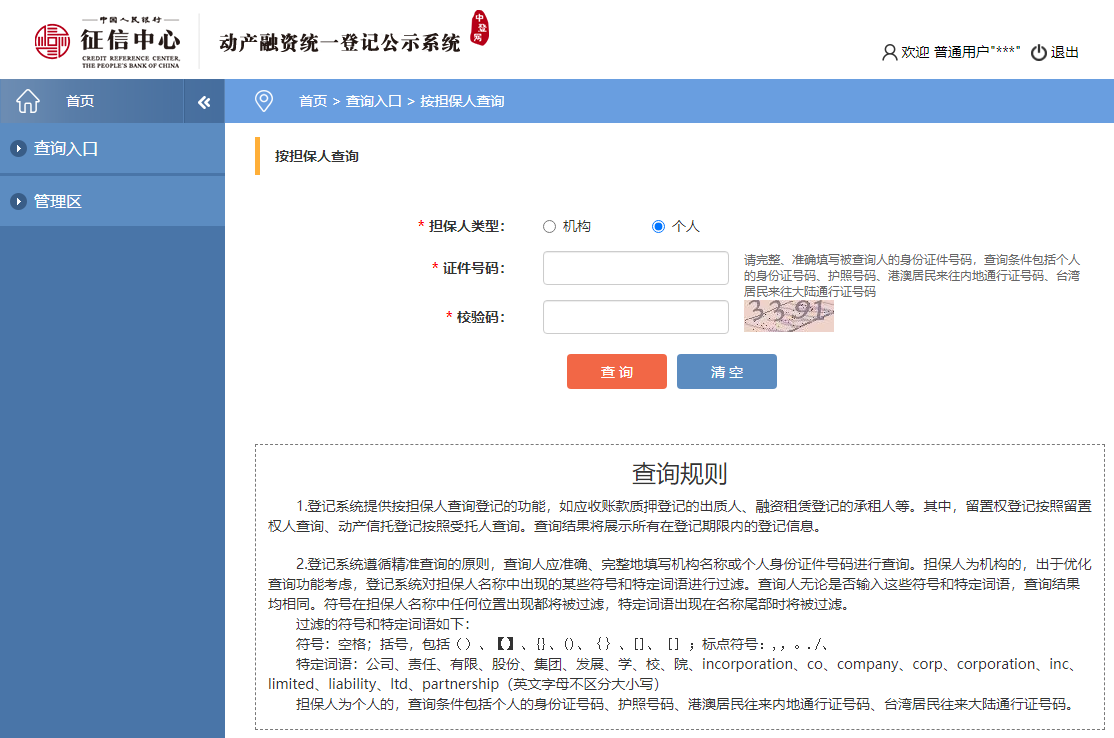Click the house icon in the sidebar
This screenshot has height=738, width=1114.
coord(28,101)
